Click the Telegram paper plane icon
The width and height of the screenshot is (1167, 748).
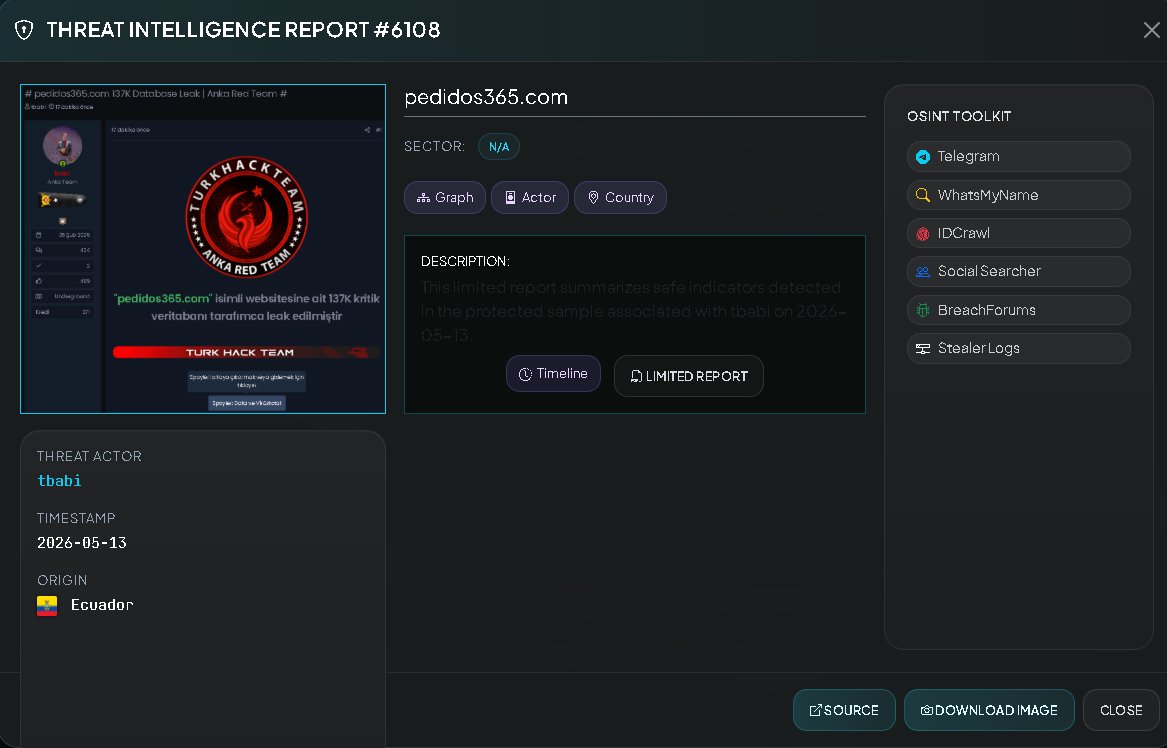923,157
